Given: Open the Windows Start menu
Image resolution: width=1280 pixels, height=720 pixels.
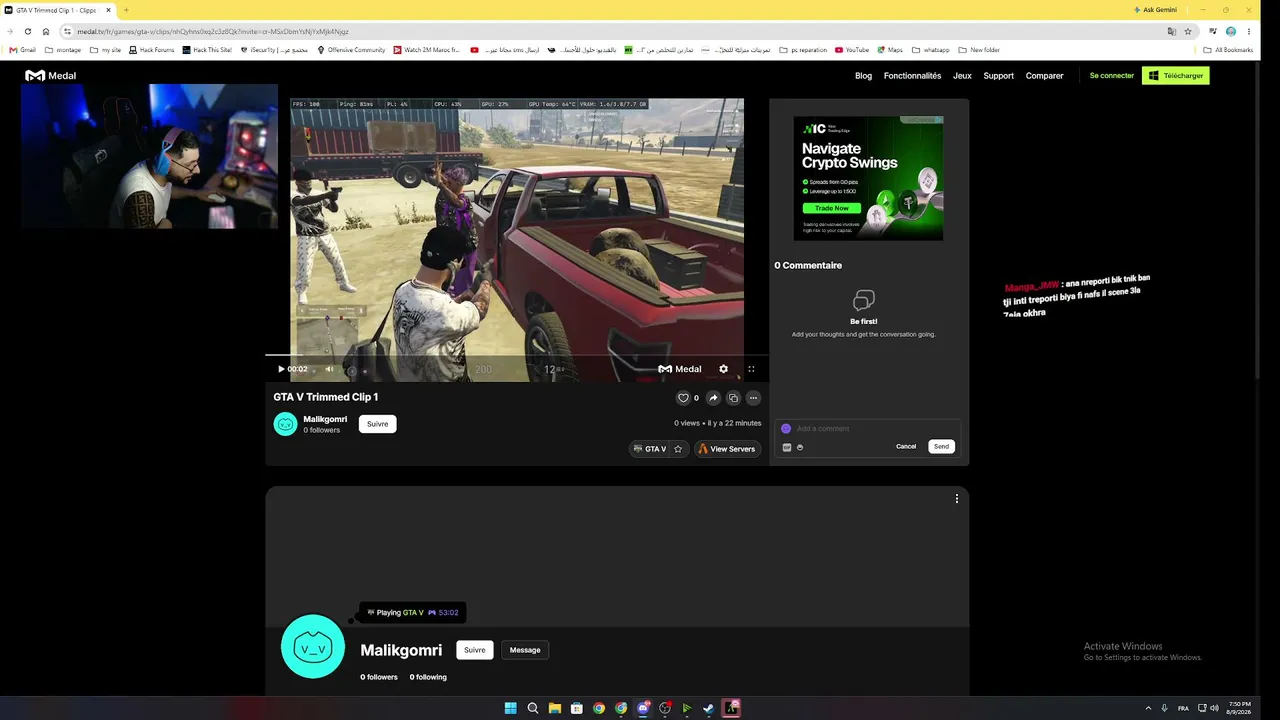Looking at the screenshot, I should pos(511,708).
